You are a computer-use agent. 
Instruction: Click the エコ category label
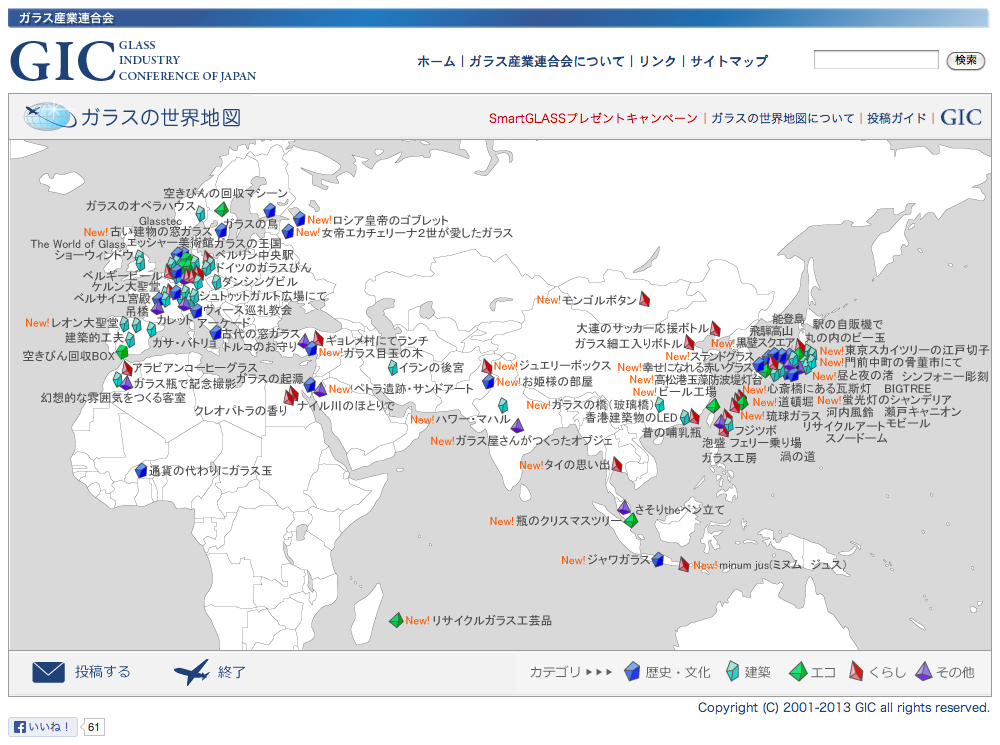pos(823,672)
